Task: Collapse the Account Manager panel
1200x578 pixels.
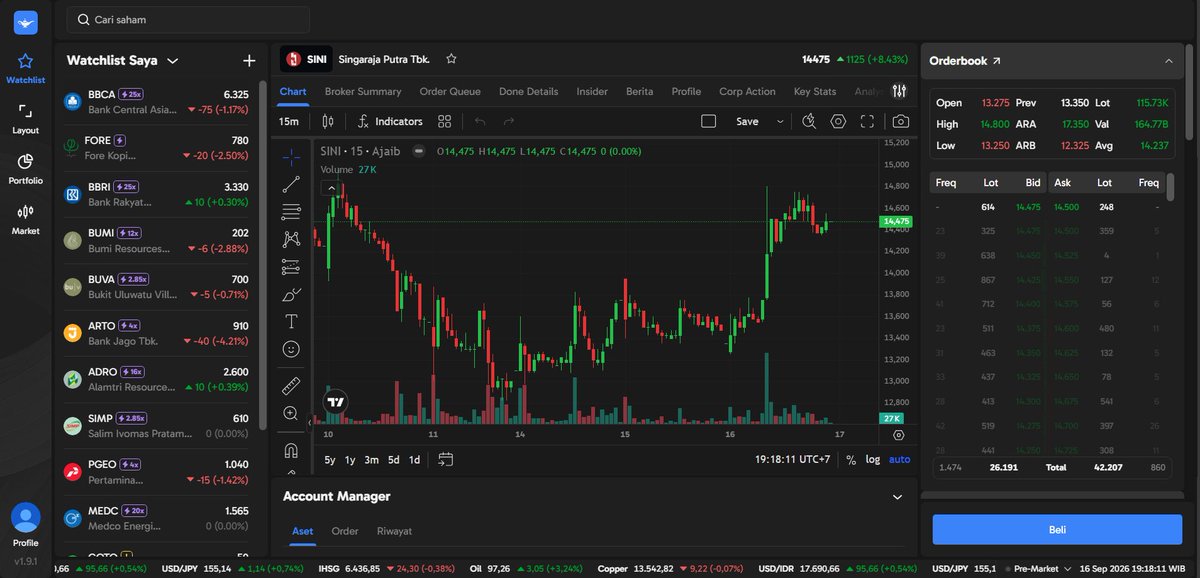Action: [897, 496]
